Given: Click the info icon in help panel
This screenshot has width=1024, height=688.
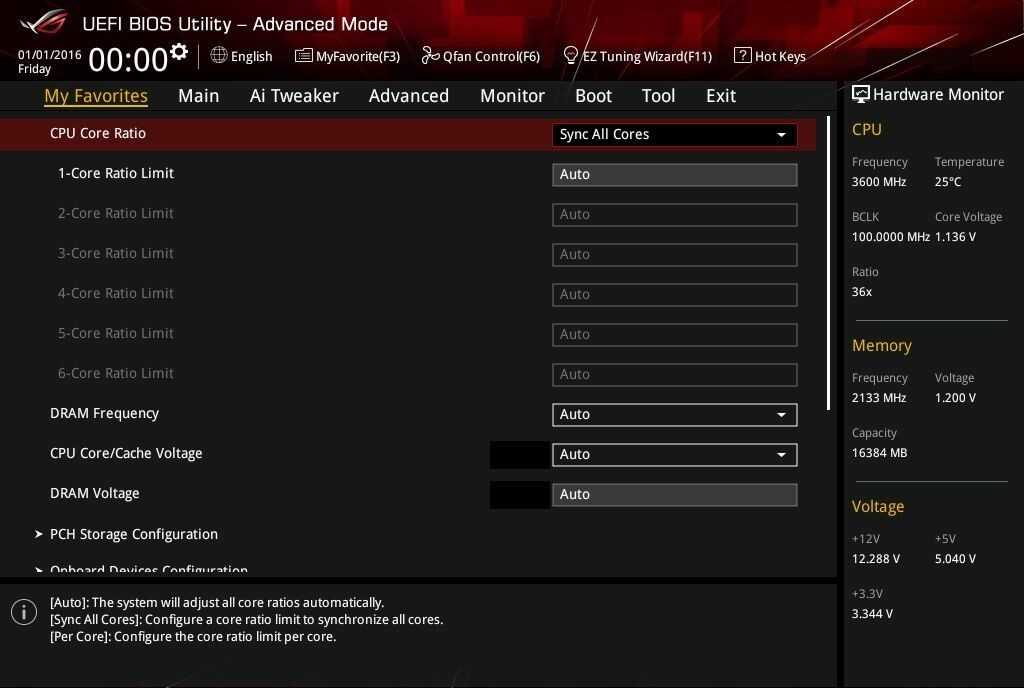Looking at the screenshot, I should pyautogui.click(x=24, y=612).
